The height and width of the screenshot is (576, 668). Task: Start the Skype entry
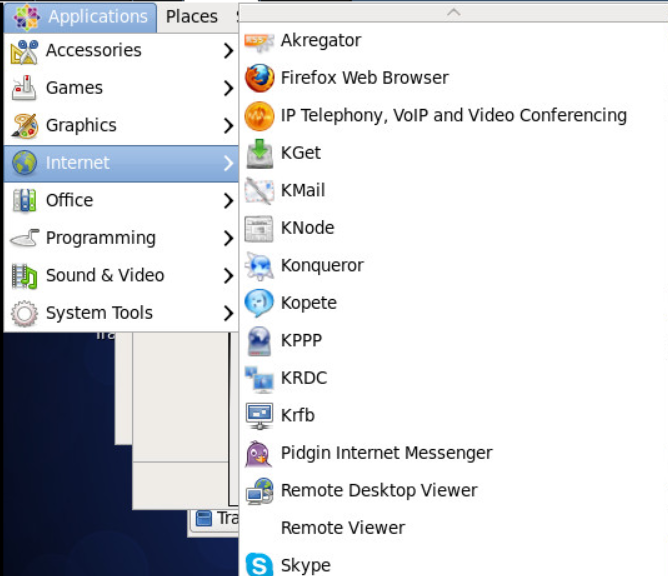click(x=453, y=562)
